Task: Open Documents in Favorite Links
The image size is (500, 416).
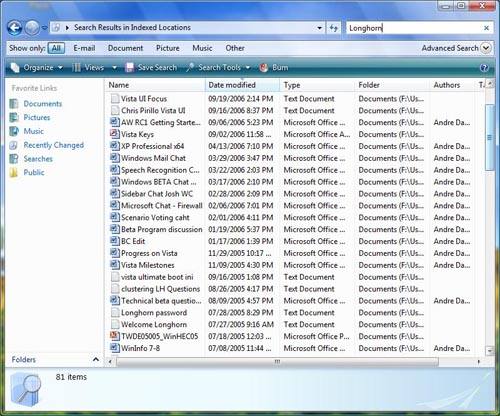Action: (42, 104)
